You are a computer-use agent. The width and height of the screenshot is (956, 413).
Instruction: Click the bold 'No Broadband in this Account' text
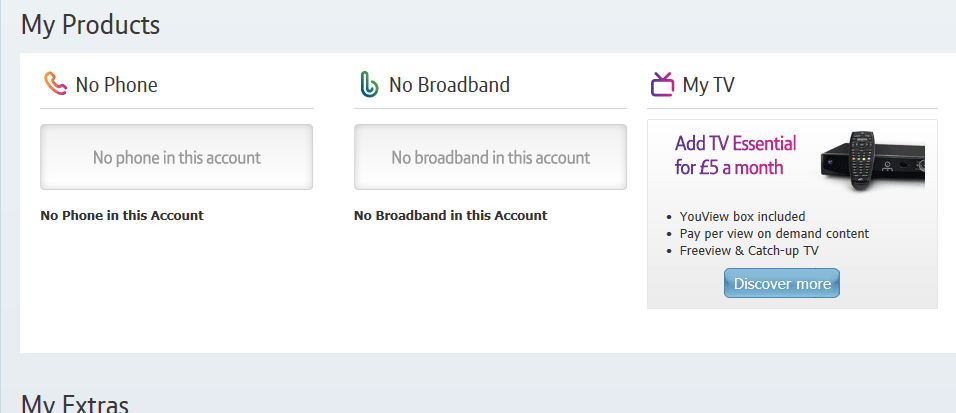click(x=451, y=215)
